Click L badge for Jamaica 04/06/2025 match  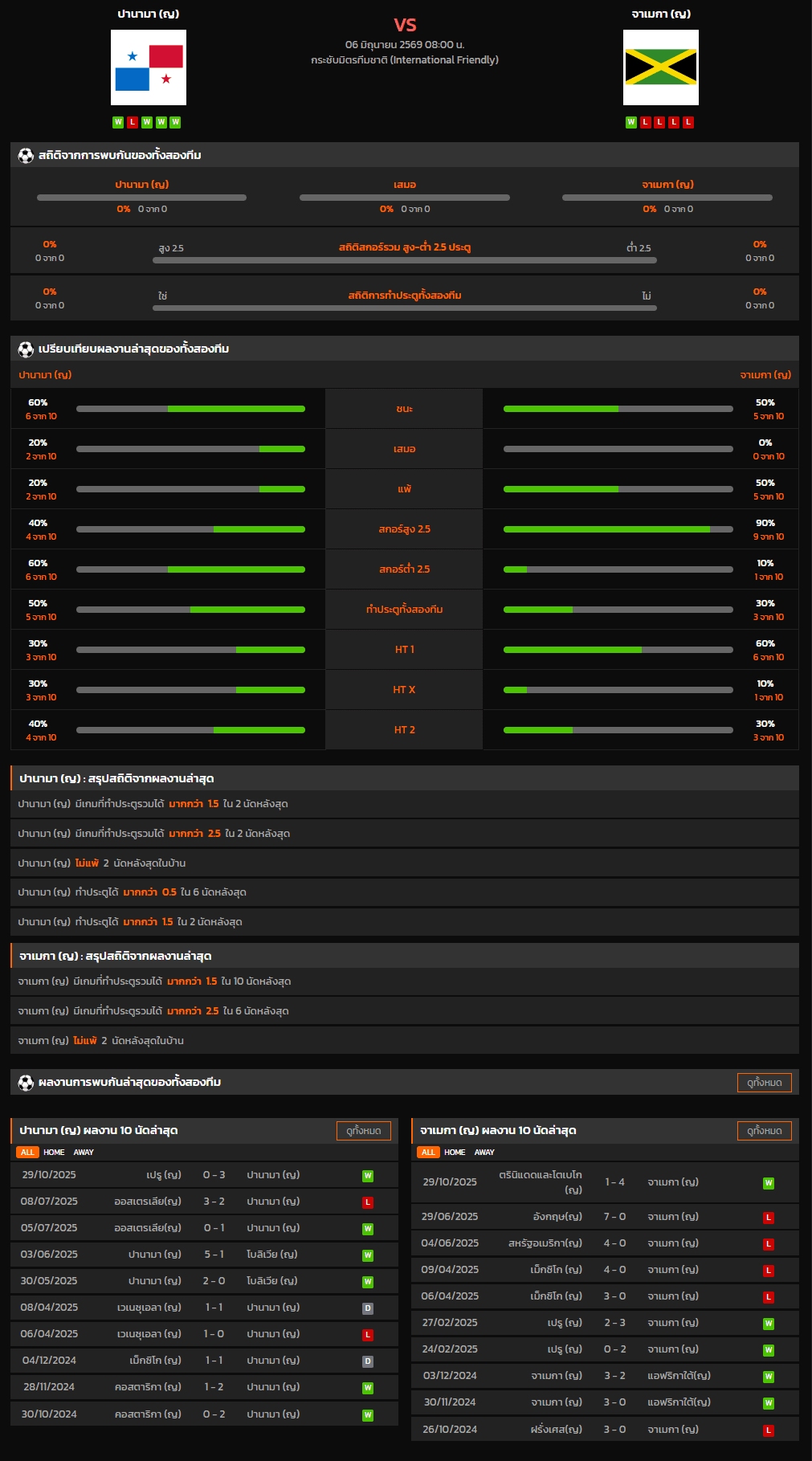(x=769, y=1244)
